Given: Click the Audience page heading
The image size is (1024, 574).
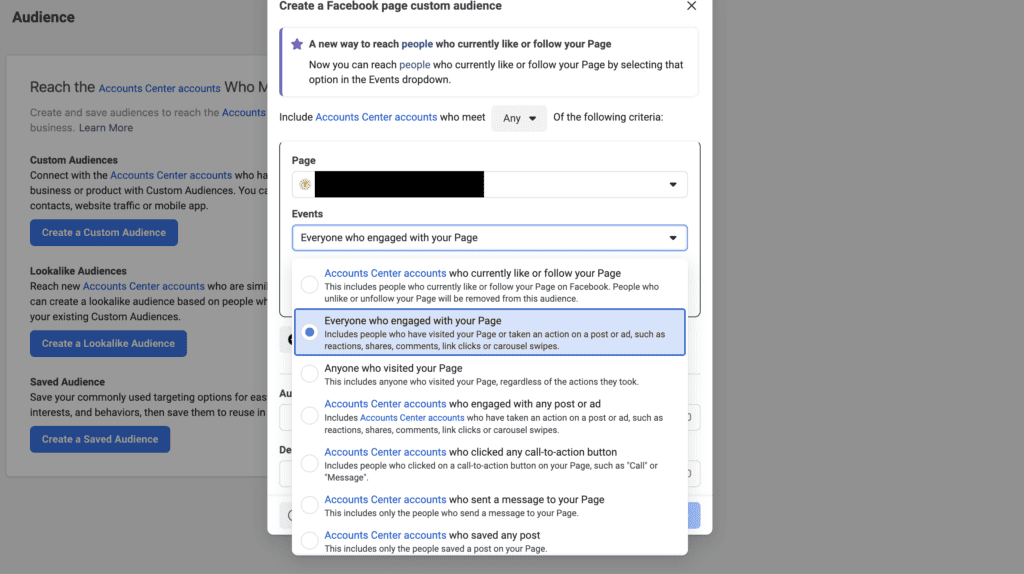Looking at the screenshot, I should coord(43,17).
